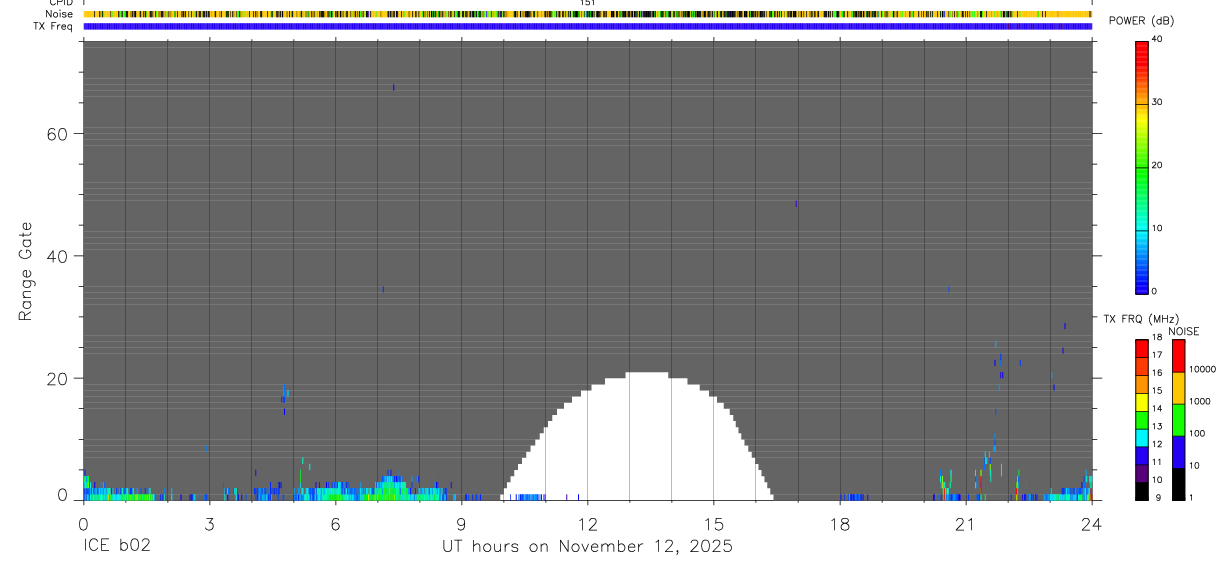Click the TX Freq row label

click(x=54, y=26)
